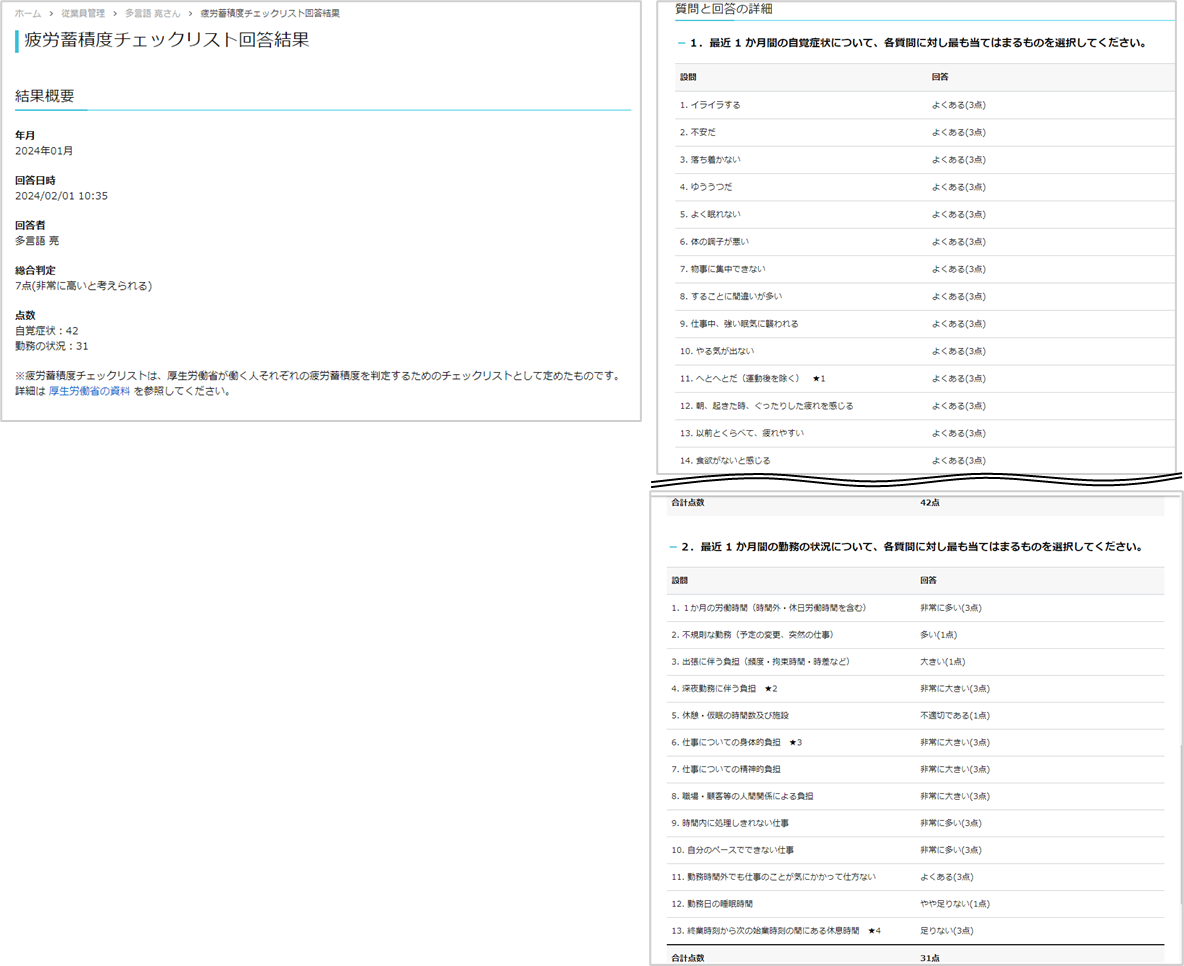Click row 13. 以前とくらべて、疲れやすい
Screen dimensions: 1184x966
coord(926,433)
